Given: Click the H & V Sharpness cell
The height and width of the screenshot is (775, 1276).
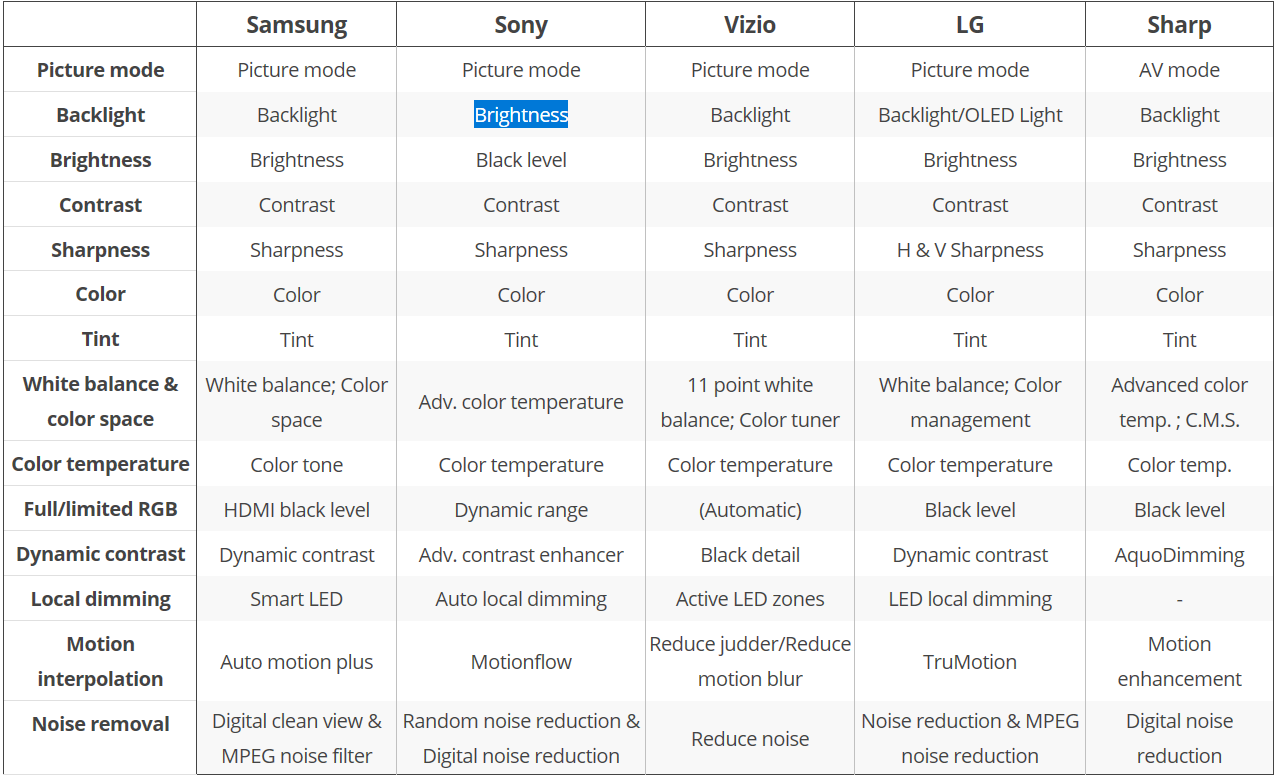Looking at the screenshot, I should (x=970, y=250).
